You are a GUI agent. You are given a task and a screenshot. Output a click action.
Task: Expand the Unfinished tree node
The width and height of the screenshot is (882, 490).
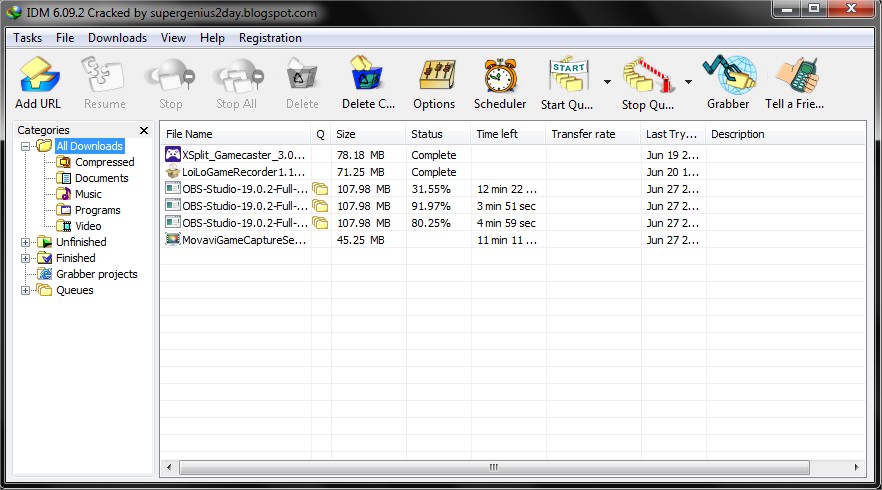coord(25,242)
